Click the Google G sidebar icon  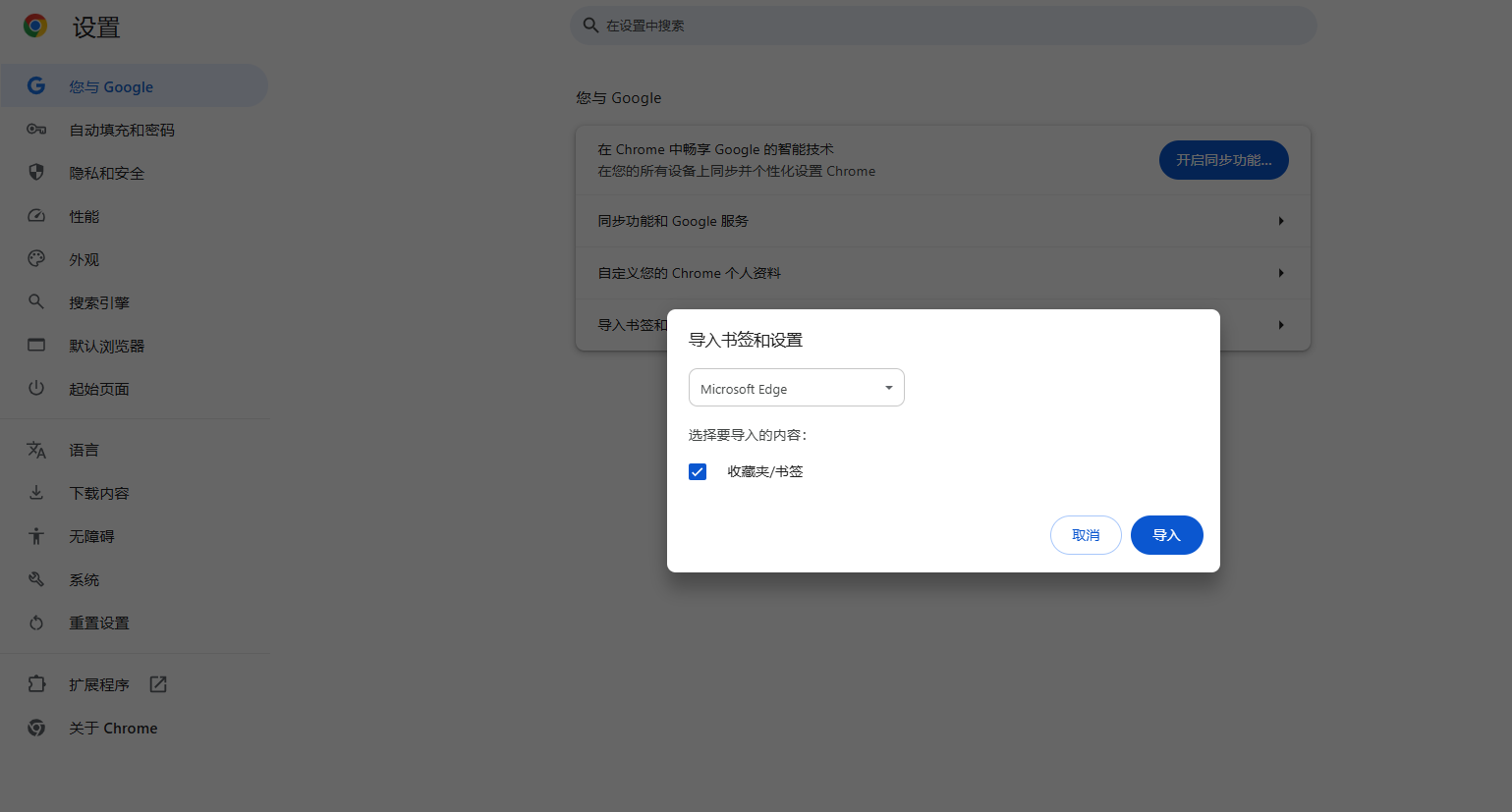pos(36,86)
